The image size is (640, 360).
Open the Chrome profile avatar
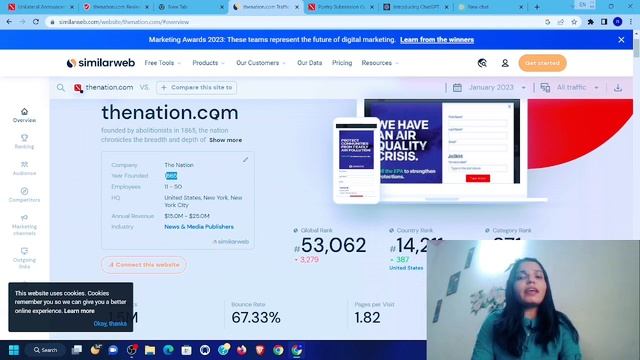click(618, 22)
